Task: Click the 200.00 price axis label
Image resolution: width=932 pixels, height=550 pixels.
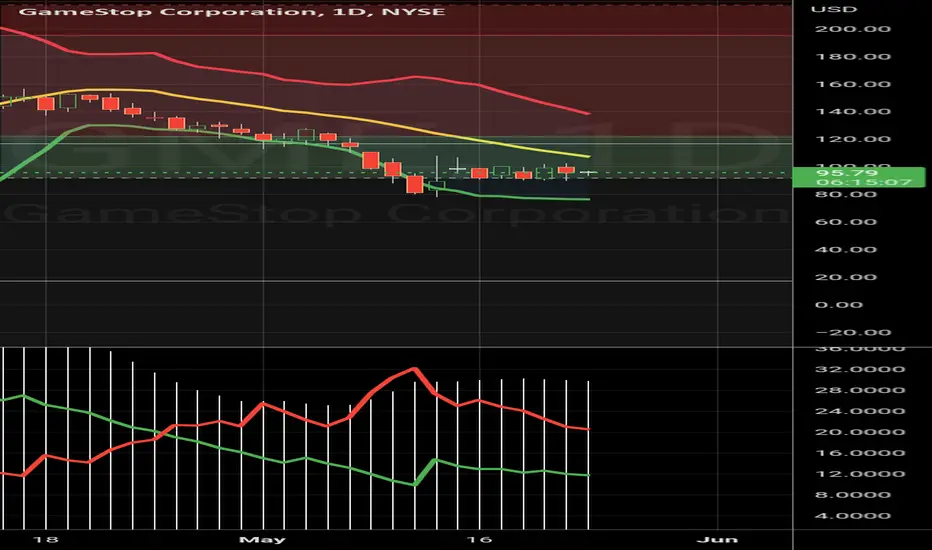Action: (852, 29)
